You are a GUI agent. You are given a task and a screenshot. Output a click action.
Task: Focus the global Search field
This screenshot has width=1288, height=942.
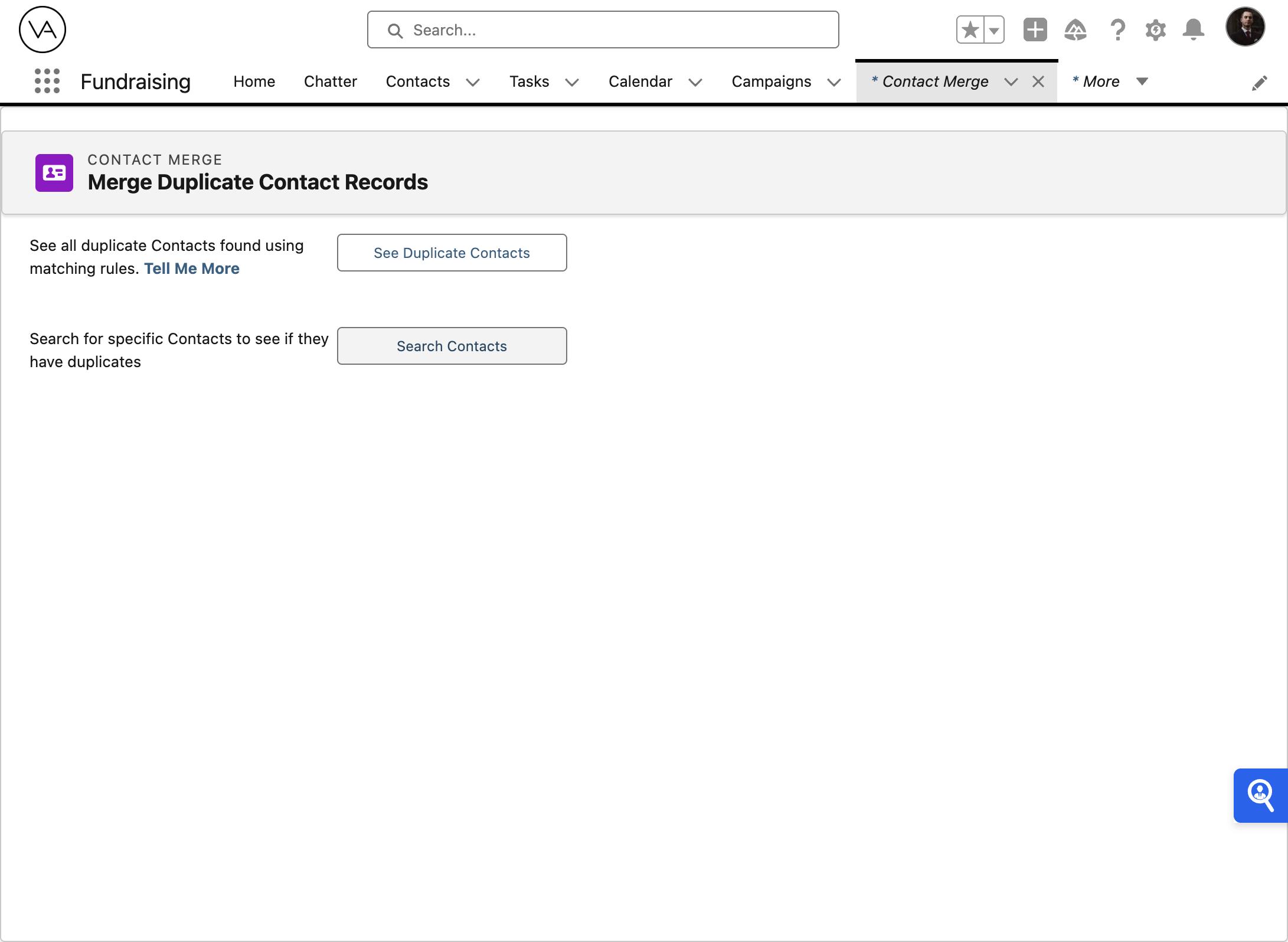(603, 30)
